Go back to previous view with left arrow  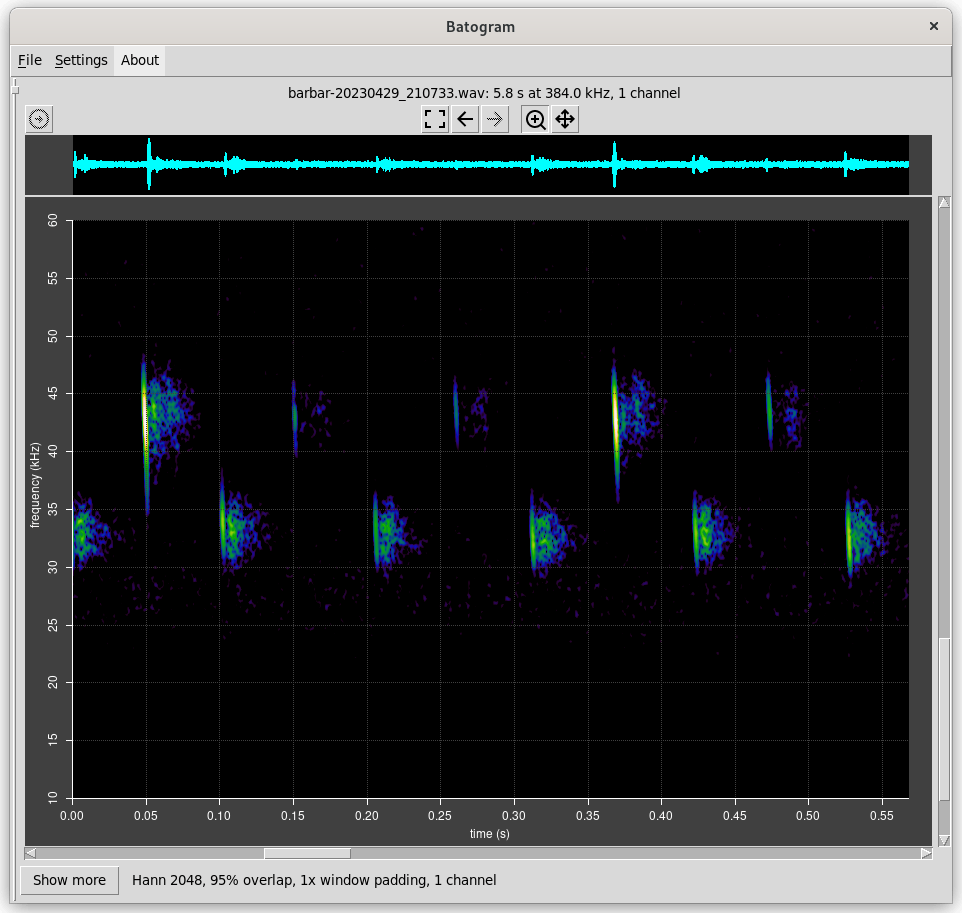click(x=465, y=120)
